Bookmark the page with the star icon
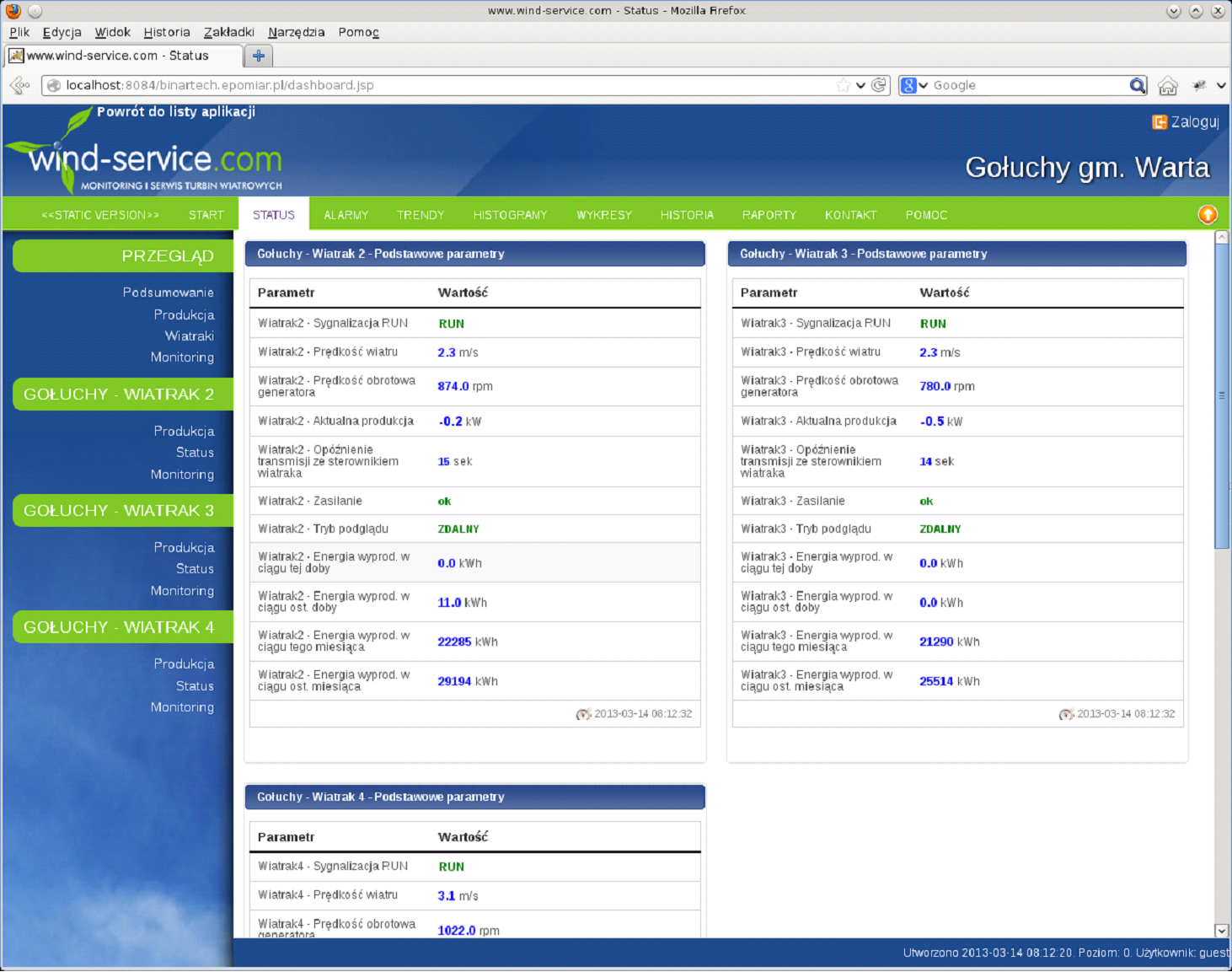The width and height of the screenshot is (1232, 972). [x=843, y=85]
